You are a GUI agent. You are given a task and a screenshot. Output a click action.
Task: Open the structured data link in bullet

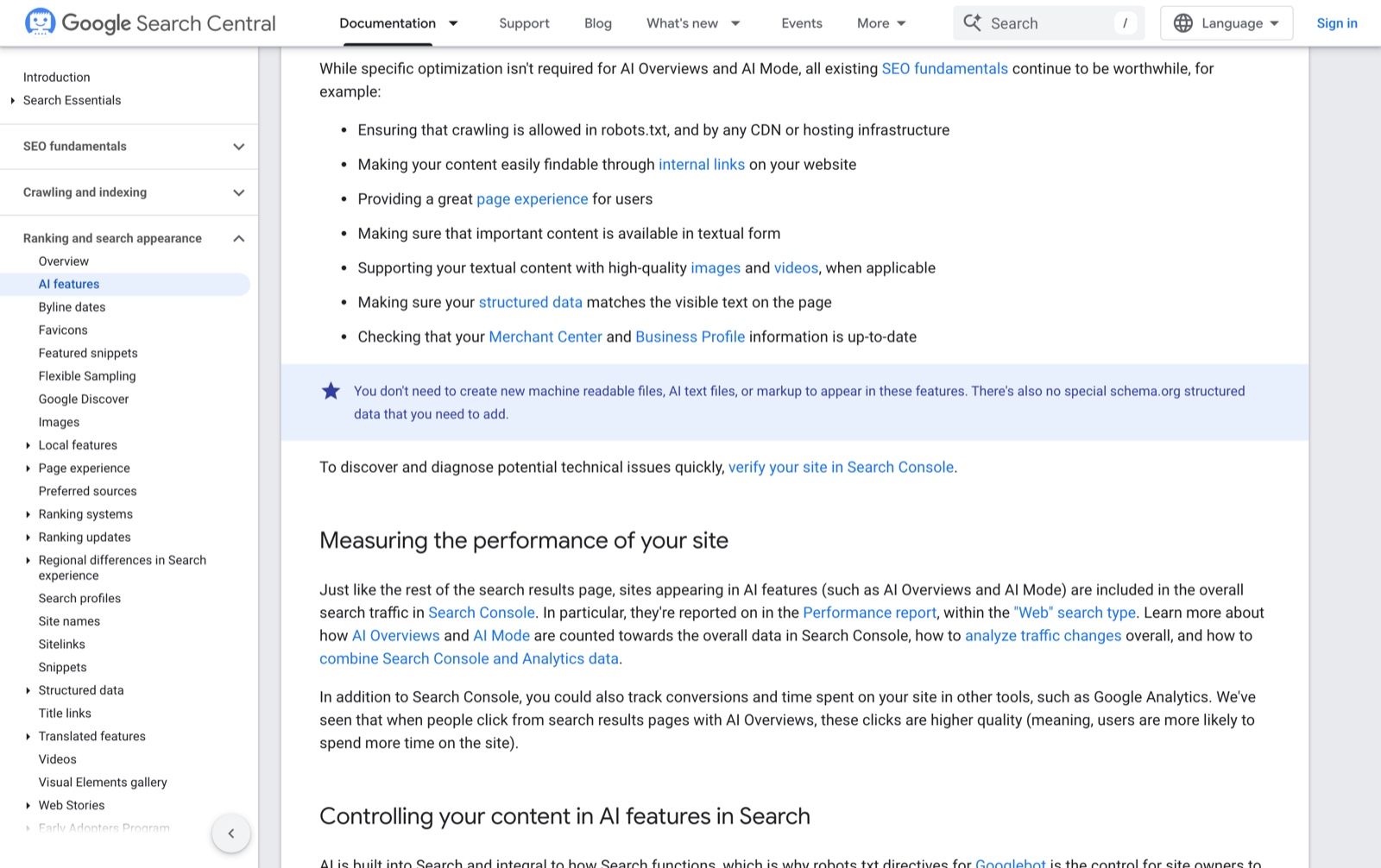pyautogui.click(x=531, y=303)
